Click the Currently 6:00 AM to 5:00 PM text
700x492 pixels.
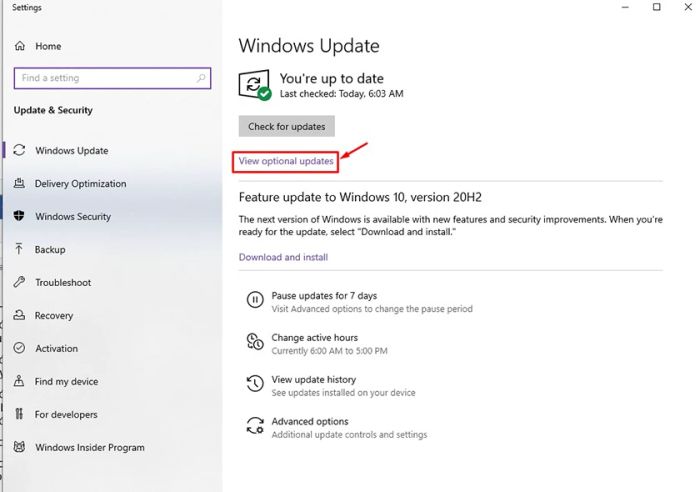329,351
